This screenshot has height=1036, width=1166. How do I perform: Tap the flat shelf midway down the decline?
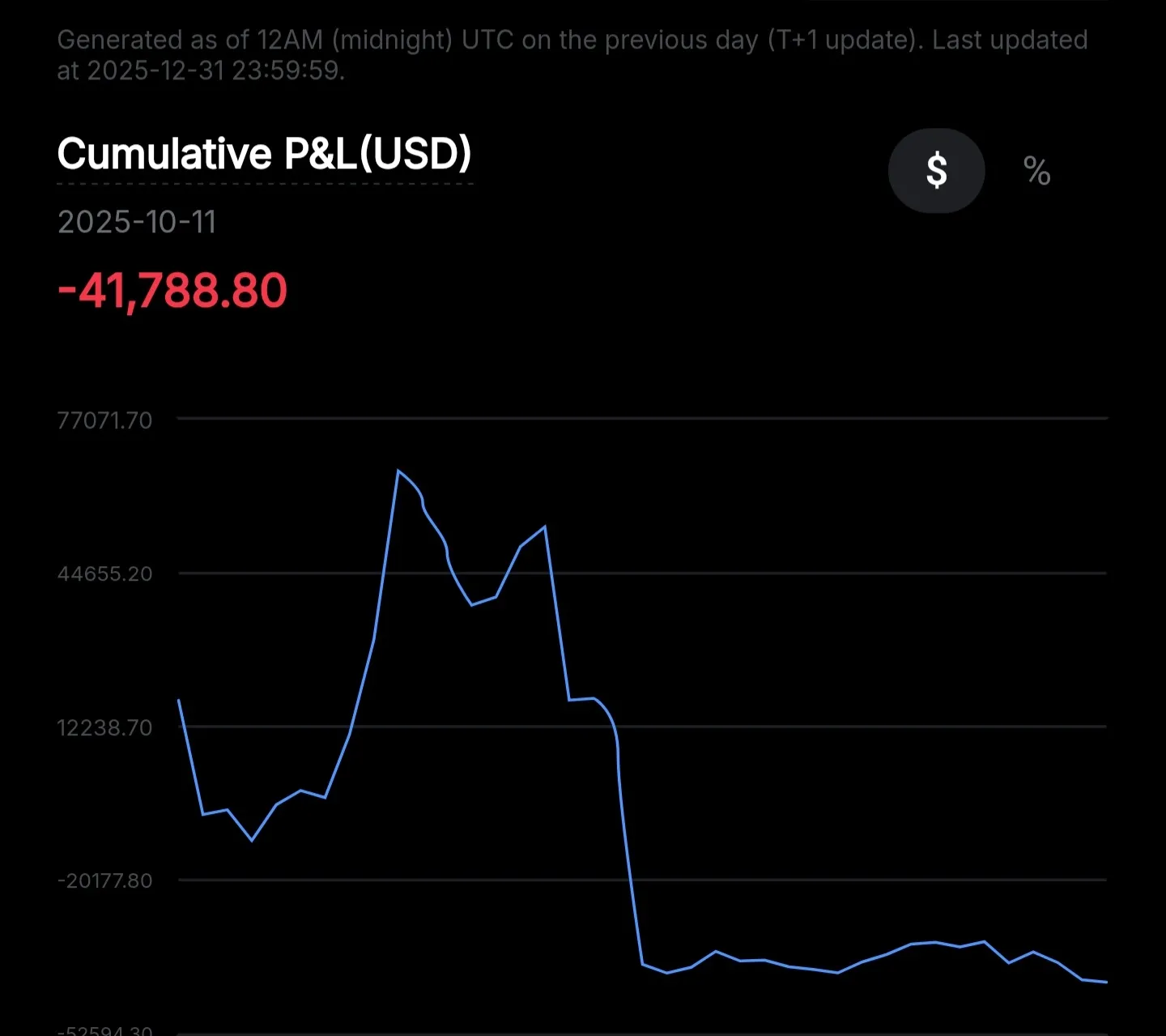[x=581, y=699]
